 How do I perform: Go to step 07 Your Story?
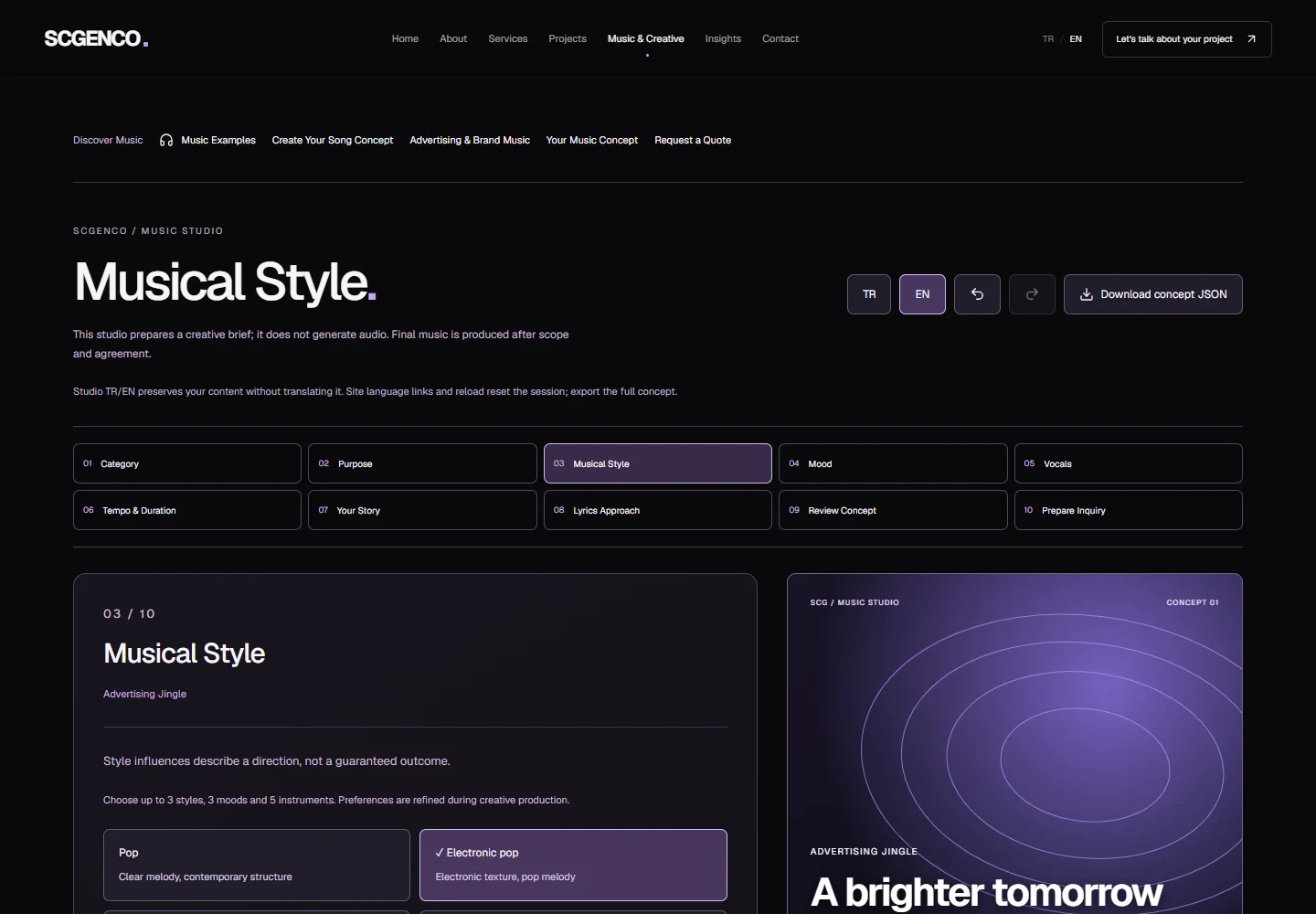422,510
